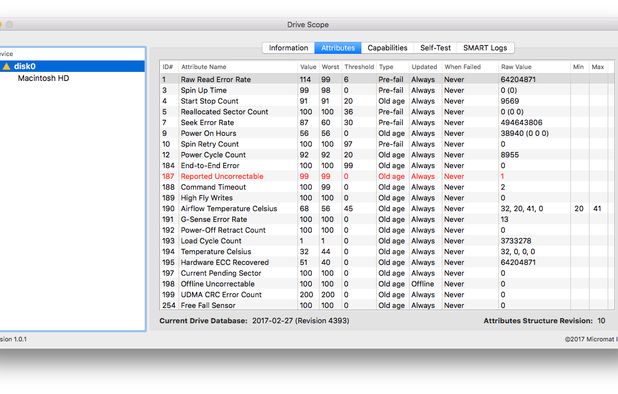The height and width of the screenshot is (394, 618).
Task: Click the Min column header
Action: pos(579,67)
